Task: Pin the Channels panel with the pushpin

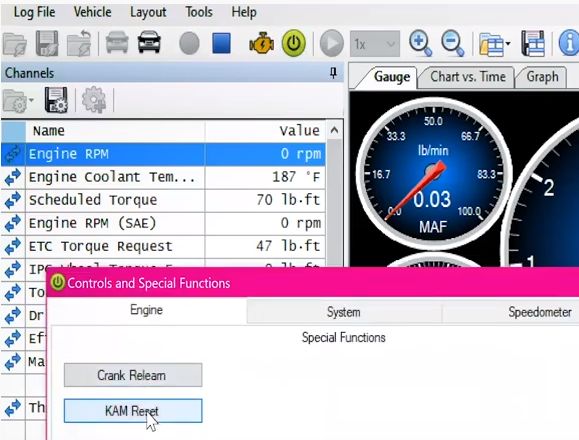Action: [333, 73]
